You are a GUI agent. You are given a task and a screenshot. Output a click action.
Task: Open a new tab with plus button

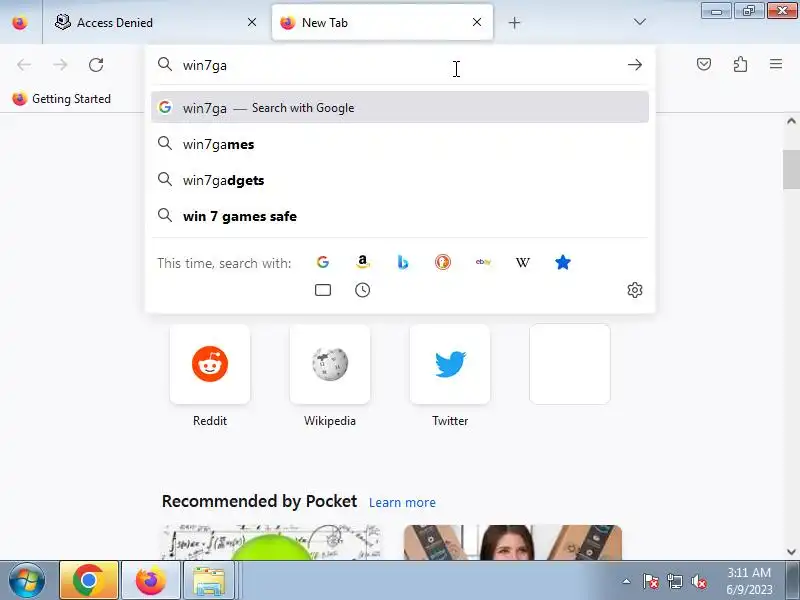(x=514, y=22)
